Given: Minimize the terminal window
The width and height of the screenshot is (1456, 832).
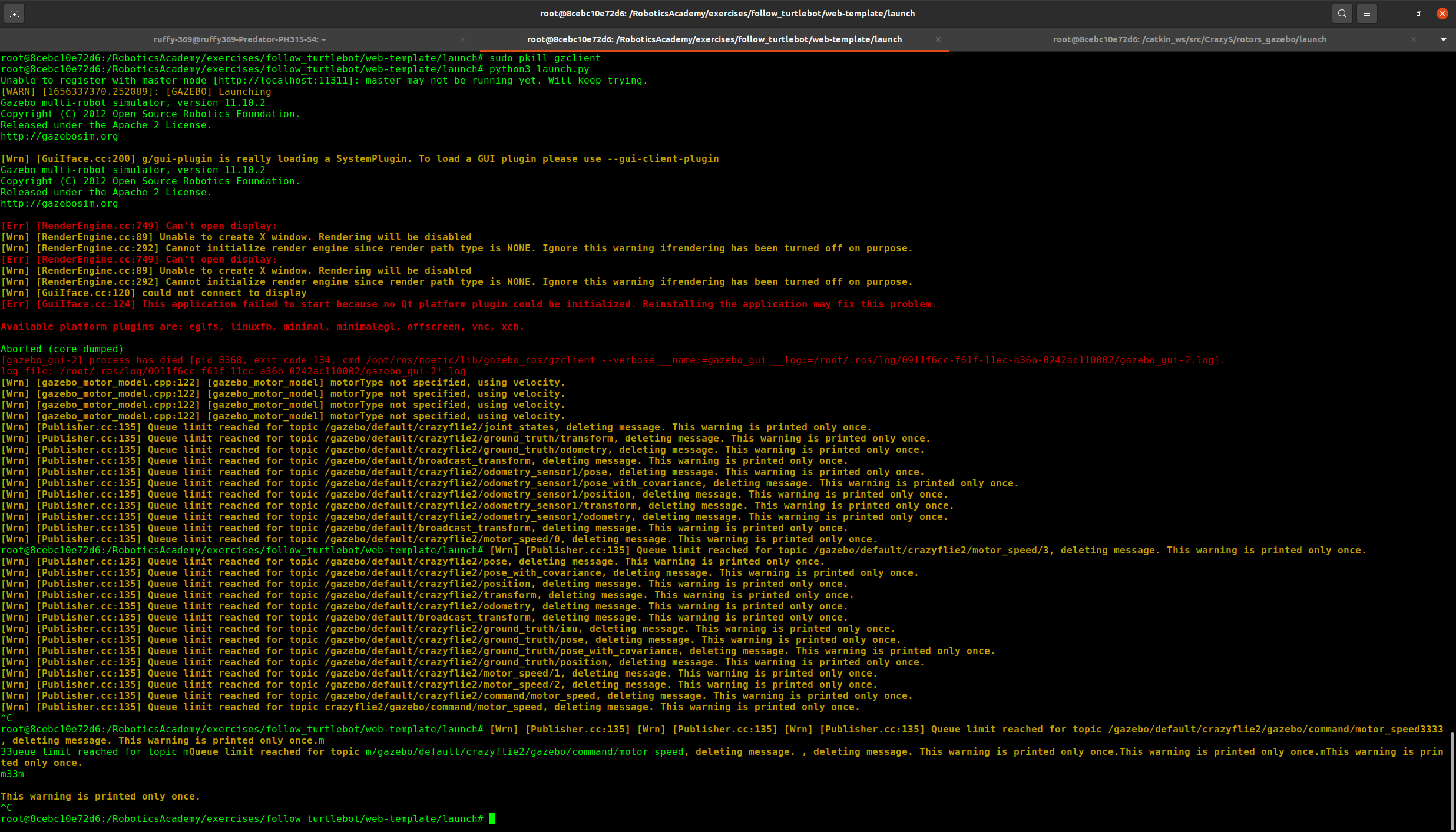Looking at the screenshot, I should point(1395,14).
